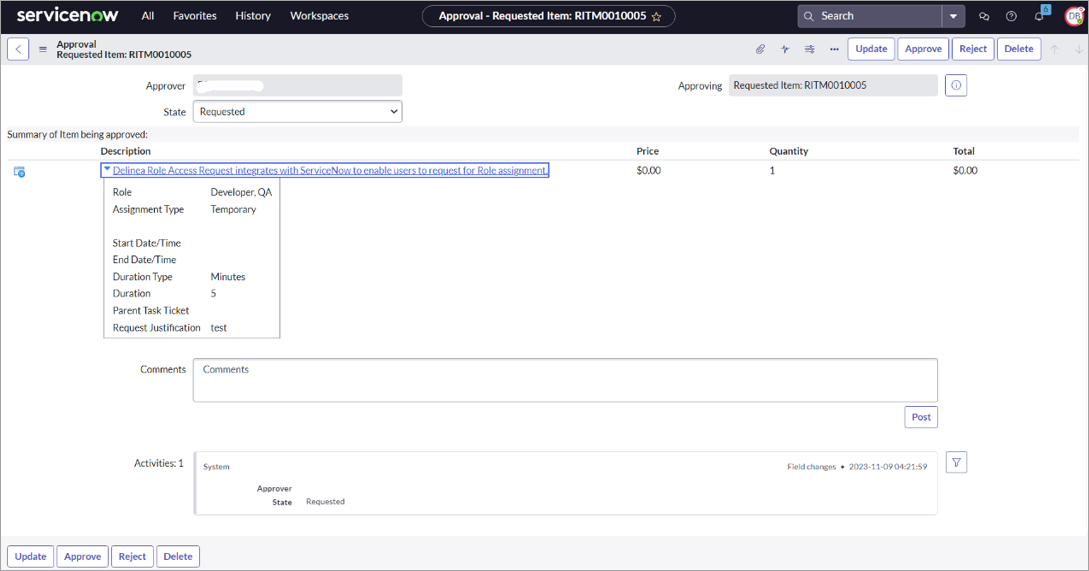
Task: Click info icon next to Approving field
Action: [956, 86]
